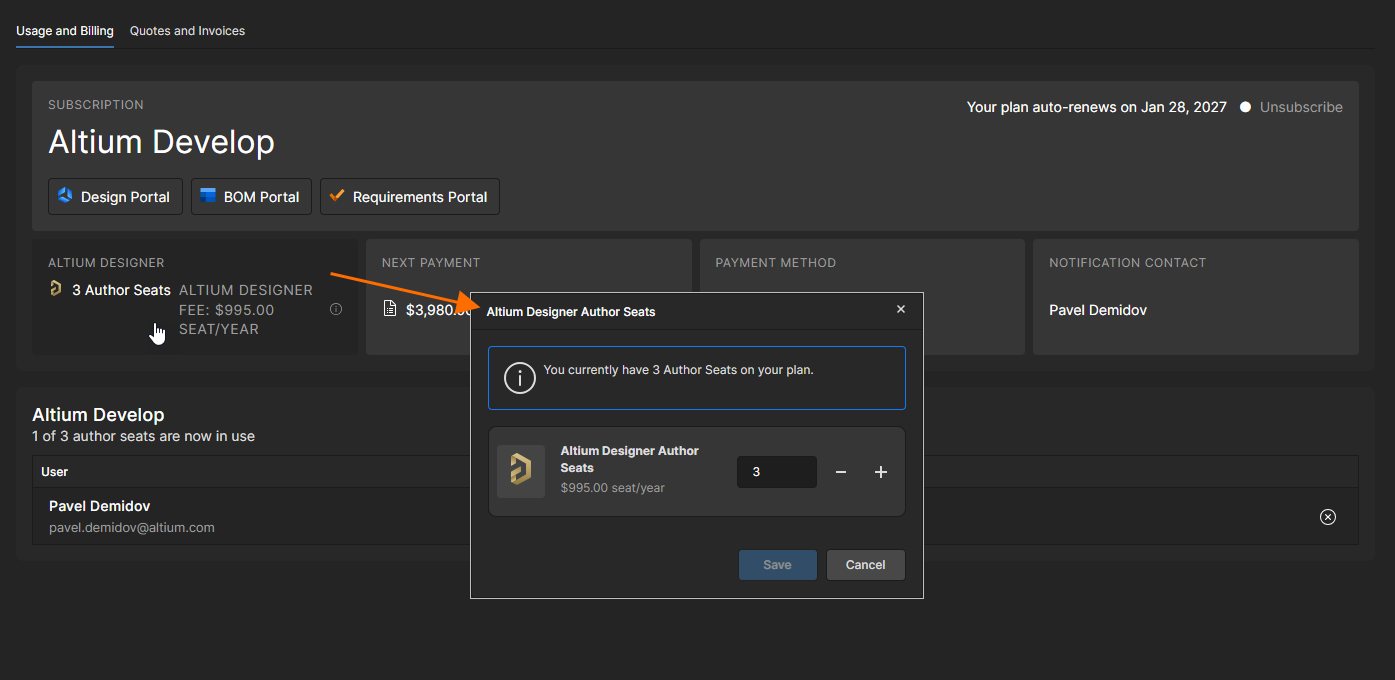Click the Notification Contact Pavel Demidov

tap(1098, 310)
